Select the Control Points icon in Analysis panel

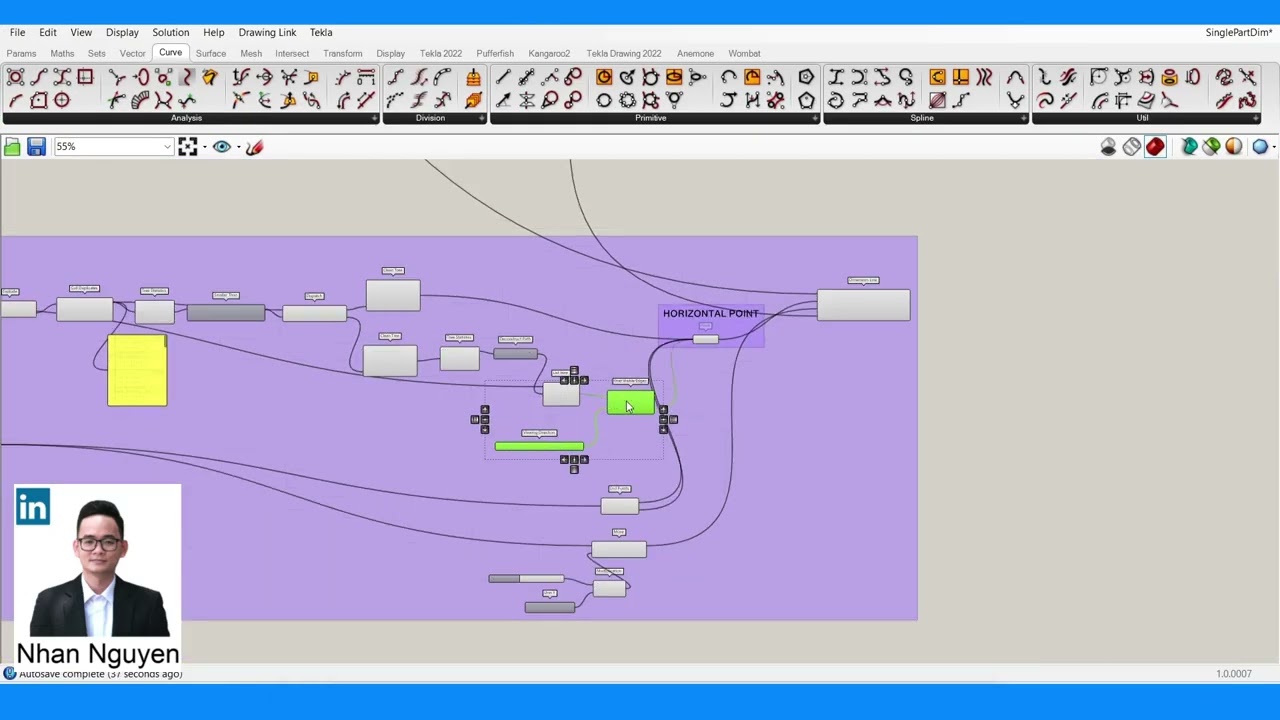click(15, 77)
